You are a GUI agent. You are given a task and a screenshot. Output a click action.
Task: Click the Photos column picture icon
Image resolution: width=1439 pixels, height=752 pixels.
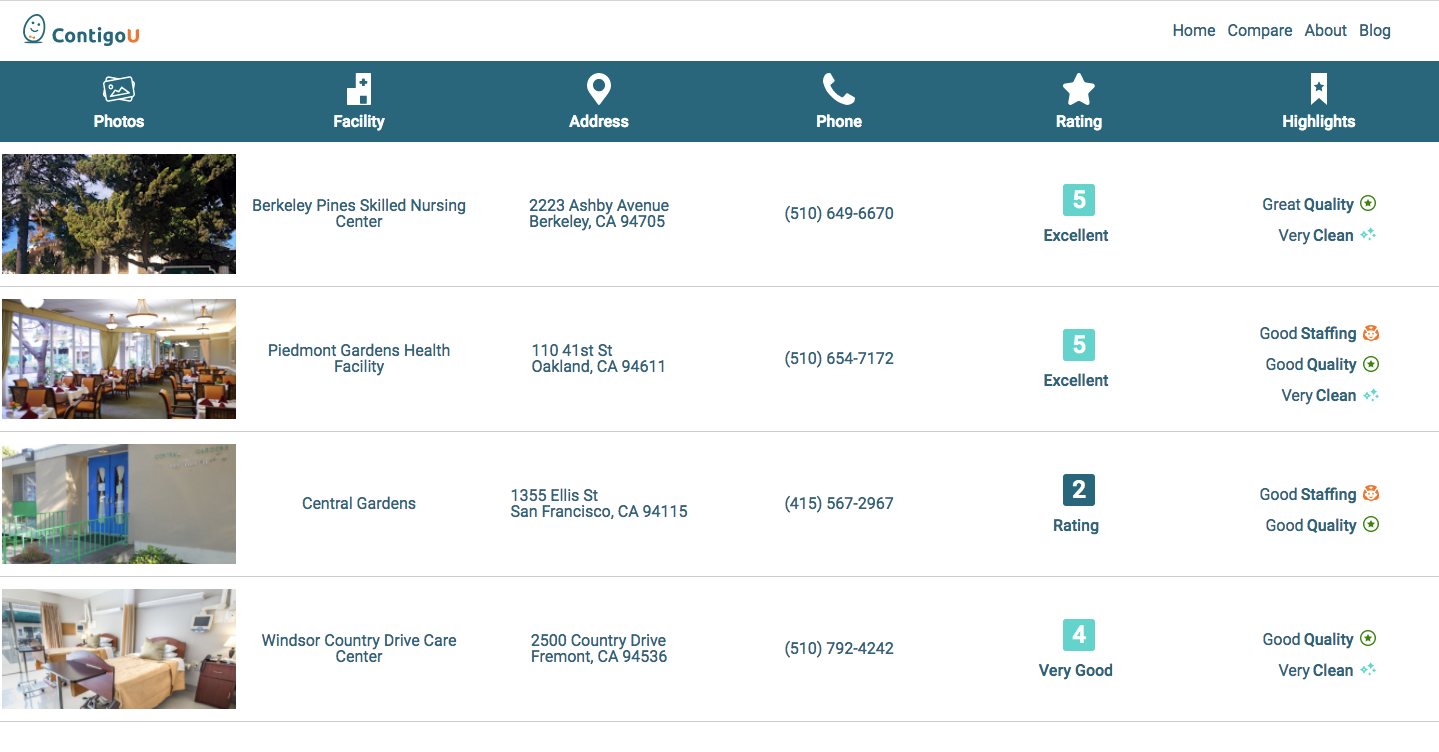(x=119, y=89)
